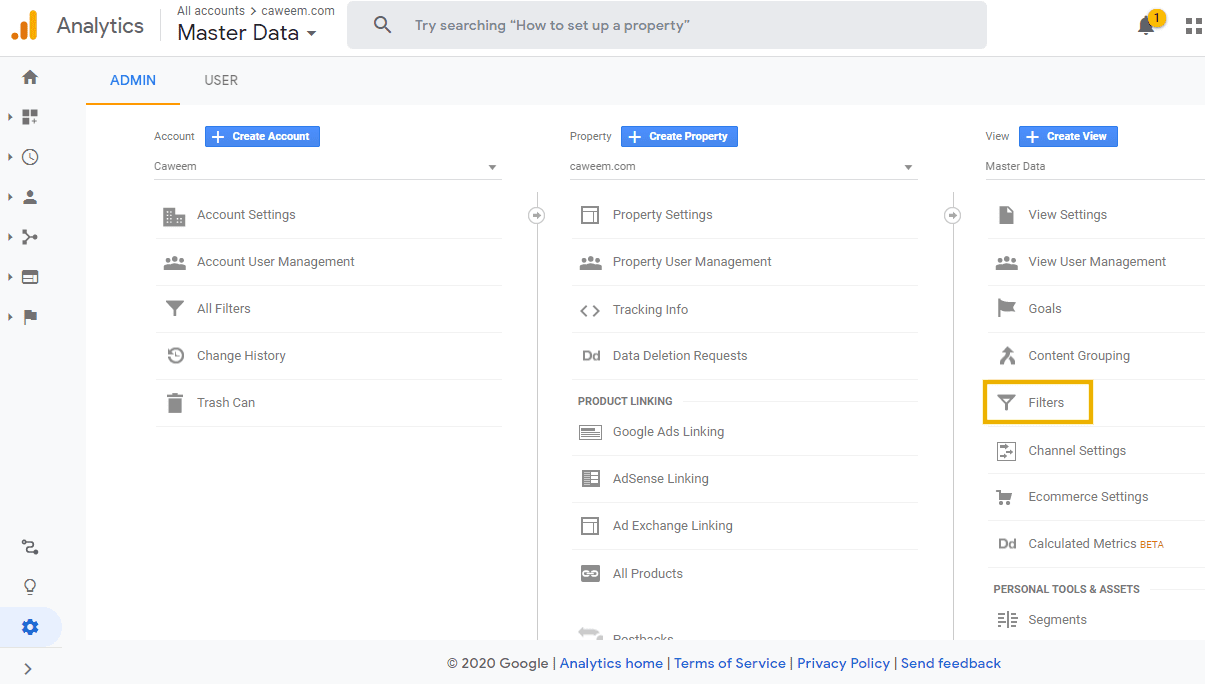
Task: Expand Customization arrow in sidebar
Action: 10,117
